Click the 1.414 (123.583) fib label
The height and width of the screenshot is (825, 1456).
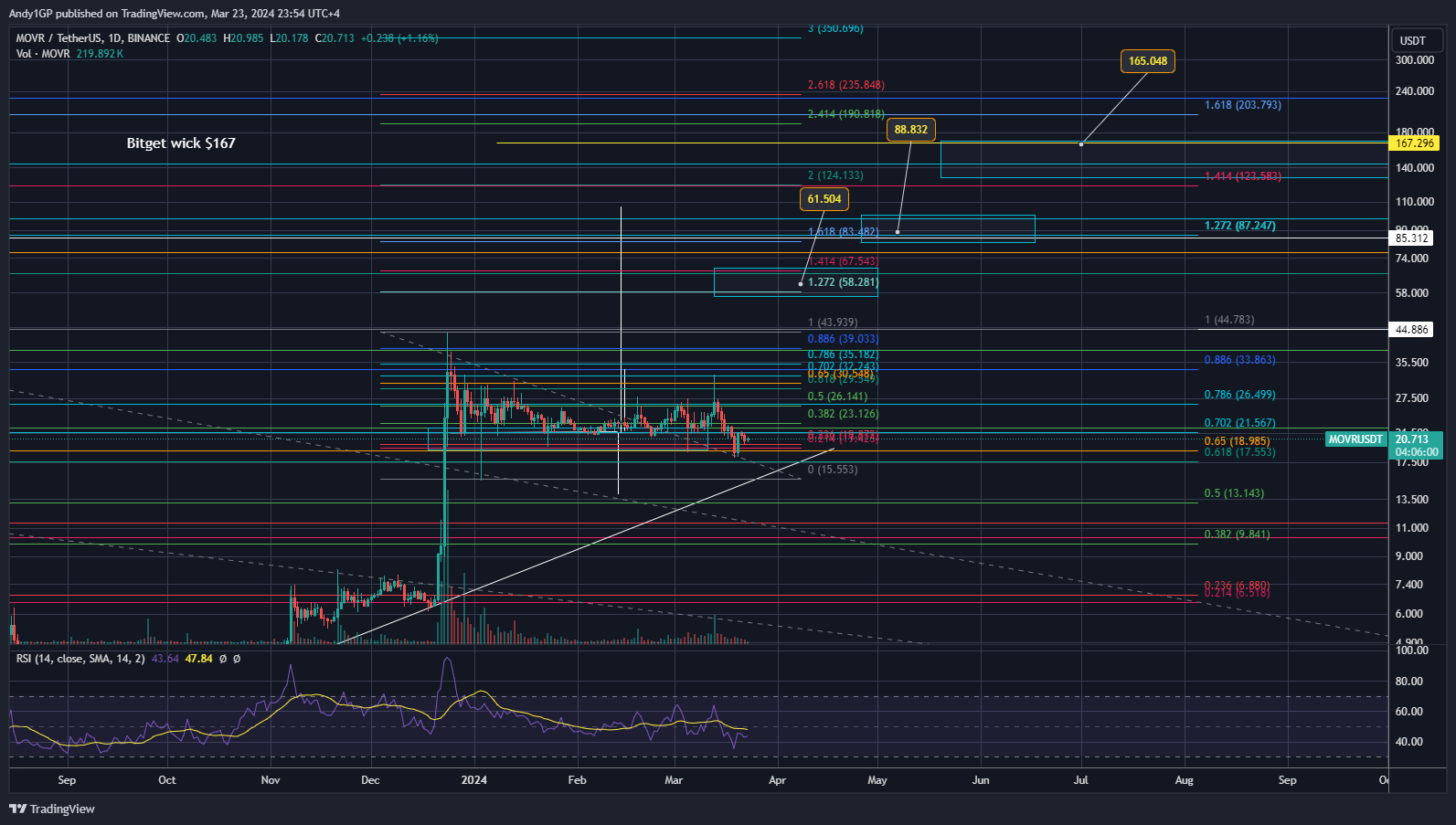click(1243, 176)
